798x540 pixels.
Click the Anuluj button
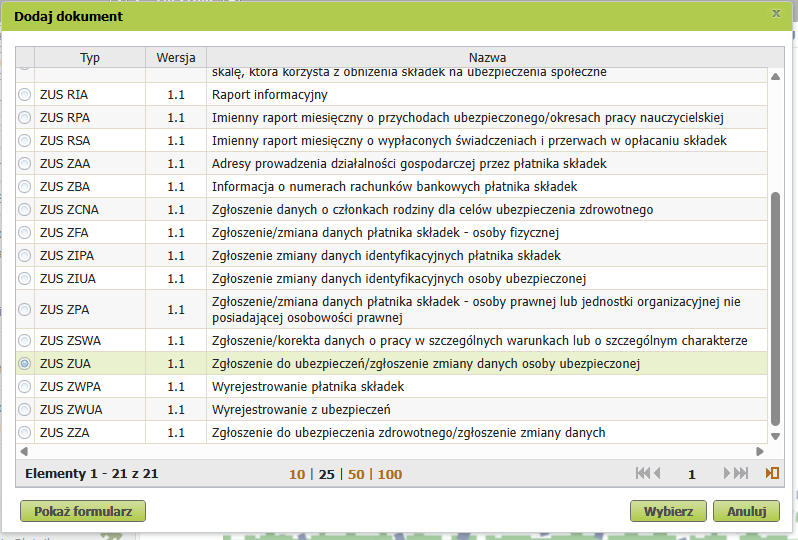[x=747, y=511]
